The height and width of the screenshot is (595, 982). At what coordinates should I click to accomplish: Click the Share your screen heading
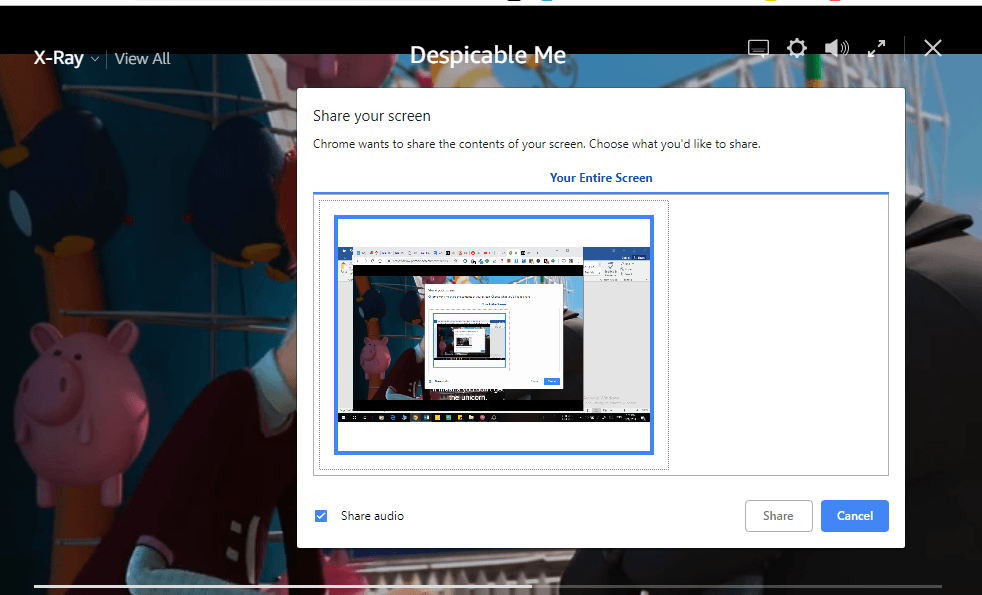[x=371, y=116]
